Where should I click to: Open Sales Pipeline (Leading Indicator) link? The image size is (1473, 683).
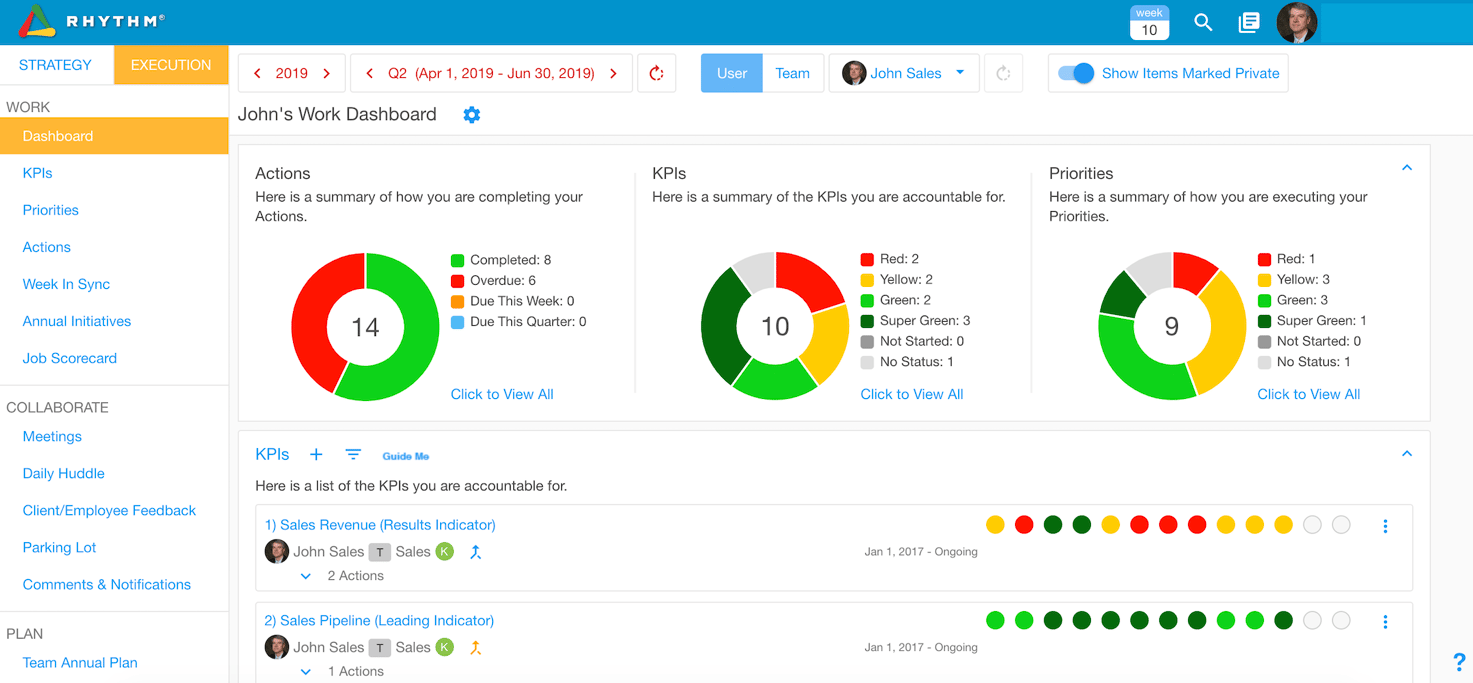379,621
